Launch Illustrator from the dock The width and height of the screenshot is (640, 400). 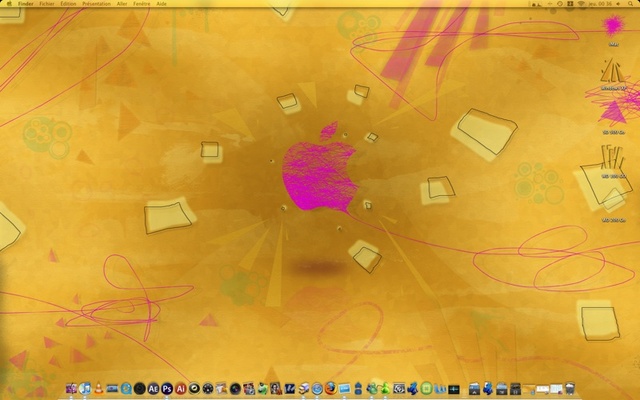(x=181, y=388)
